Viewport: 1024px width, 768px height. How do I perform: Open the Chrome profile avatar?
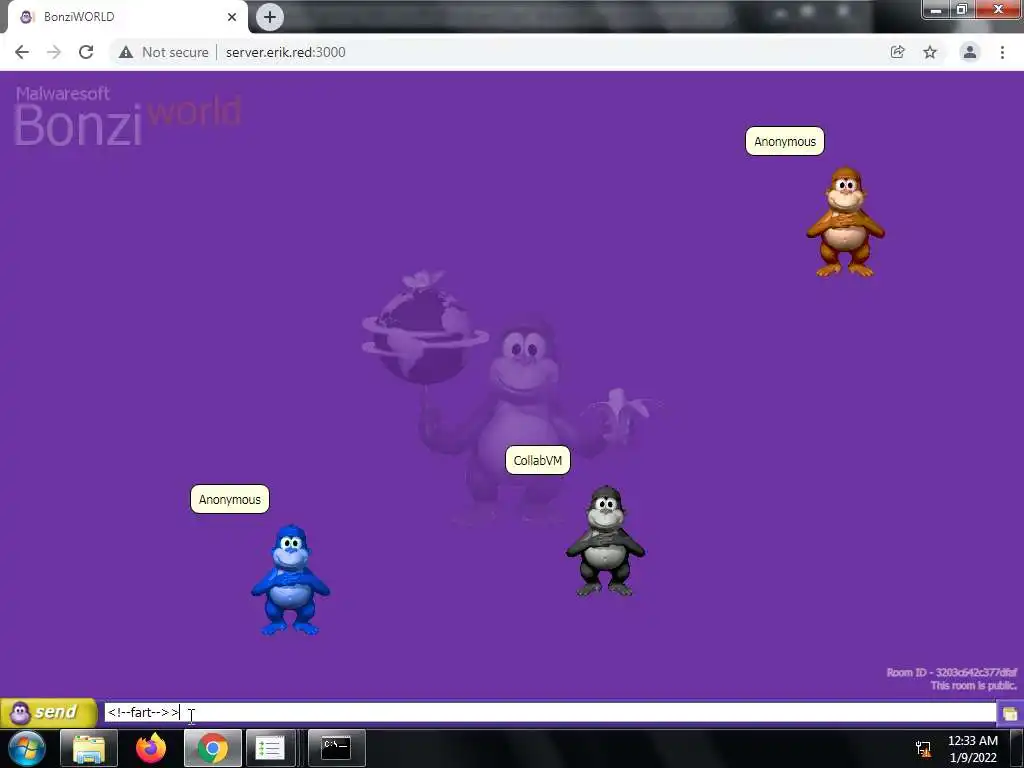pos(970,52)
